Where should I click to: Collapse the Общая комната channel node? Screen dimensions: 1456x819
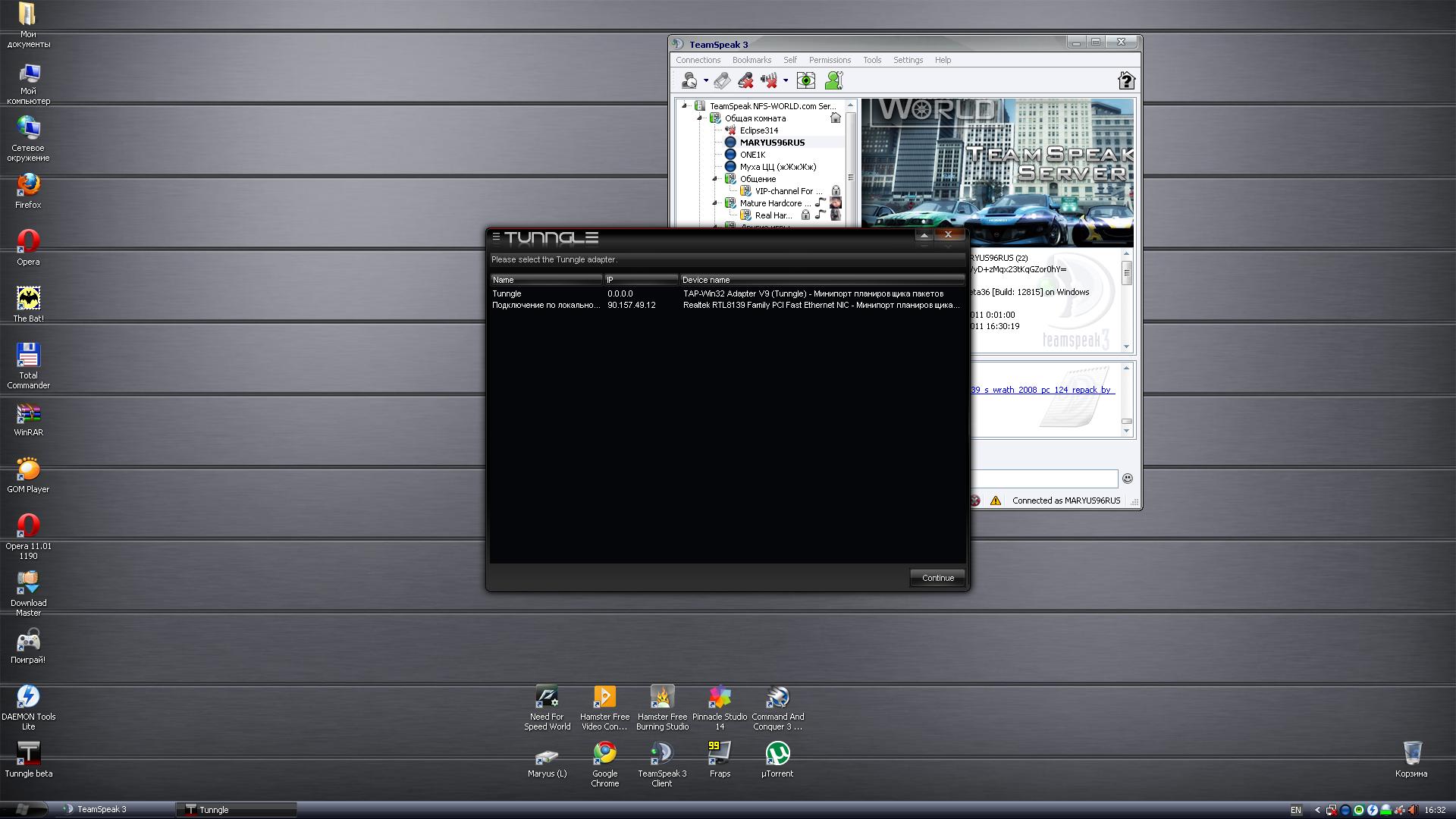point(699,118)
